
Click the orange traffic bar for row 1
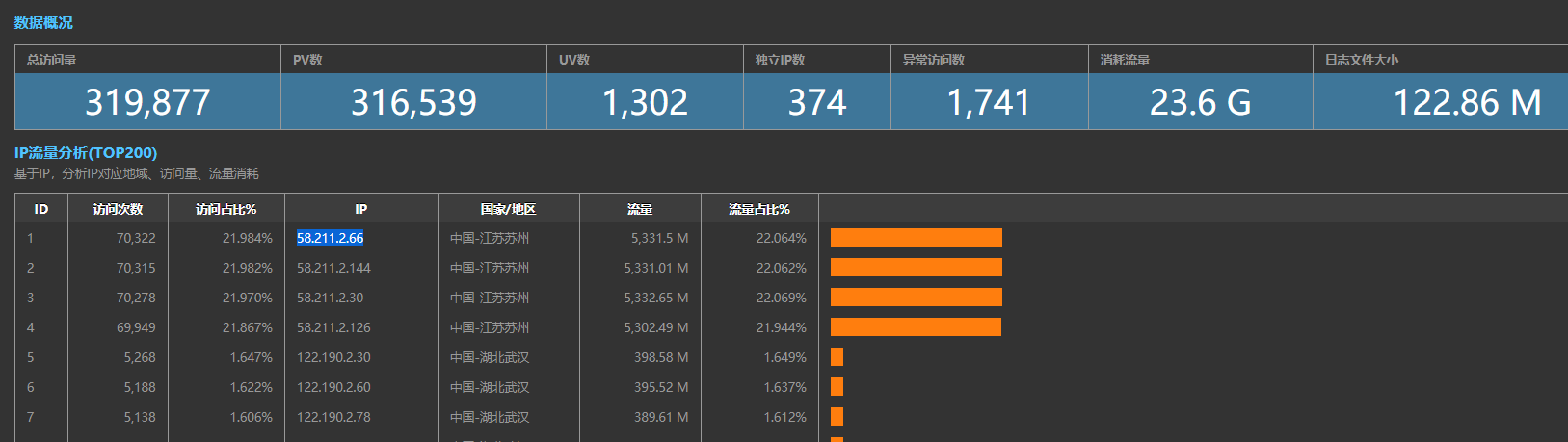pyautogui.click(x=916, y=238)
